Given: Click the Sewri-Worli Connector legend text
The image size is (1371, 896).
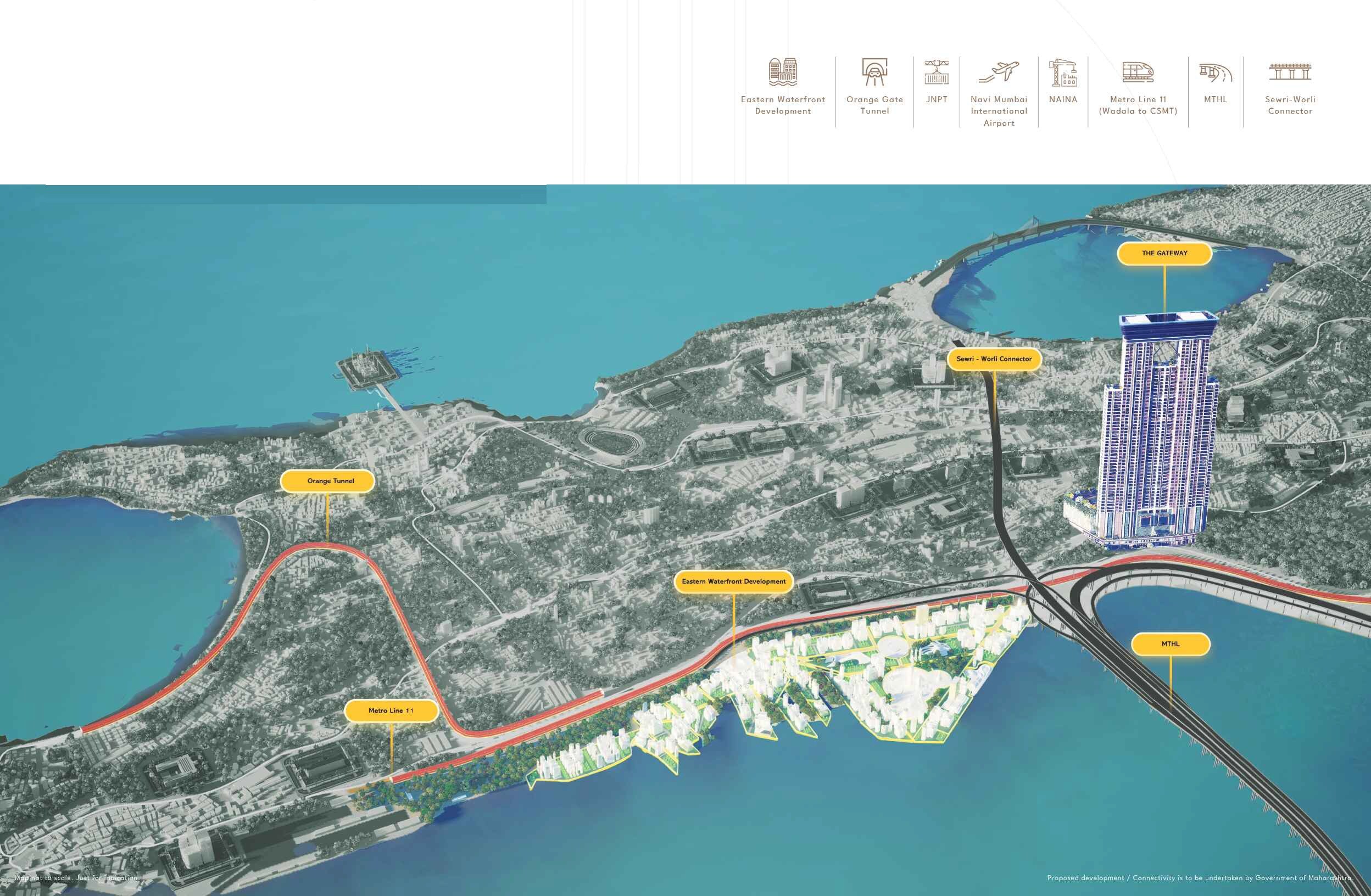Looking at the screenshot, I should (1290, 105).
